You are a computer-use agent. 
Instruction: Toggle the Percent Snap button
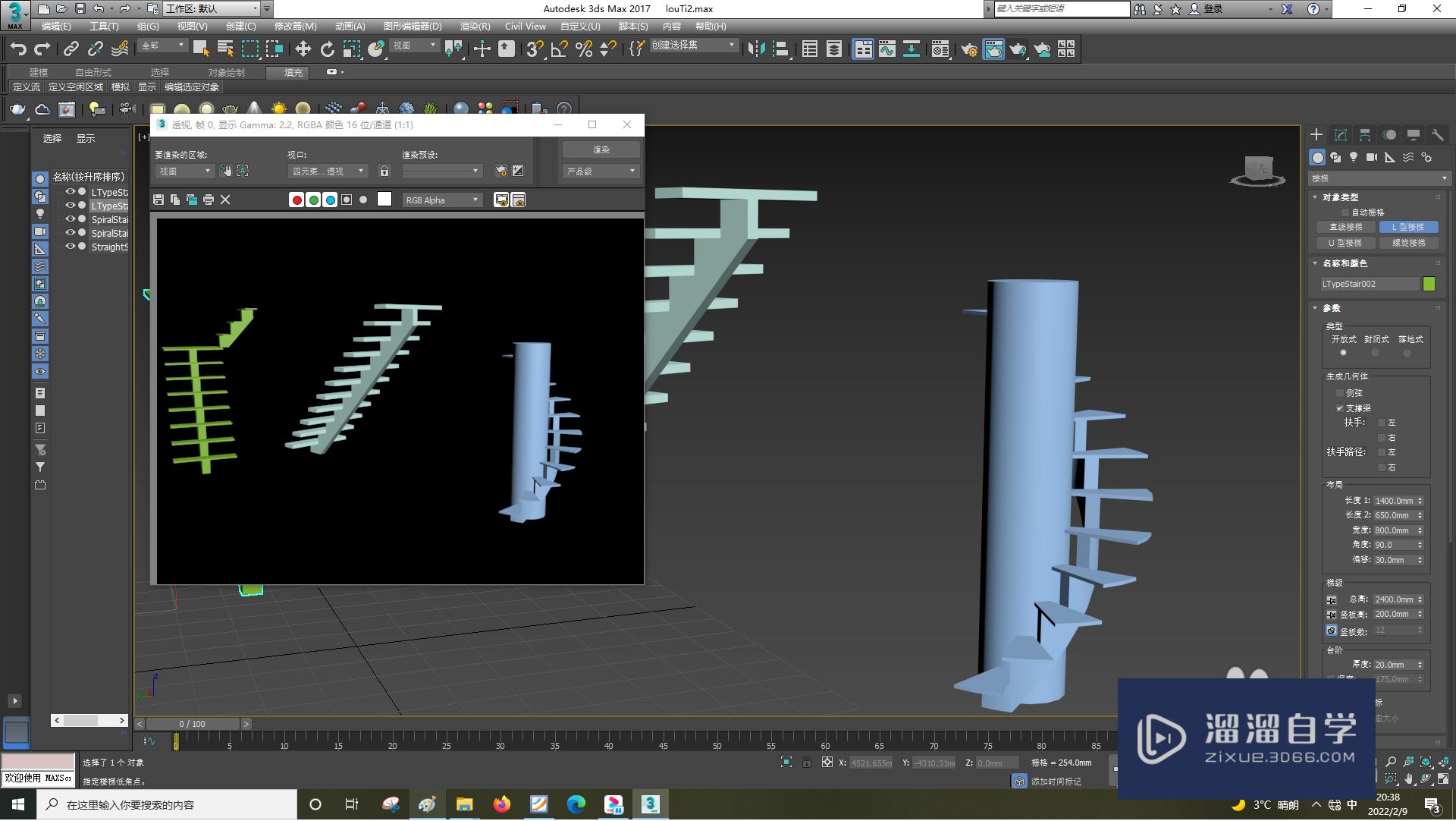click(x=584, y=49)
